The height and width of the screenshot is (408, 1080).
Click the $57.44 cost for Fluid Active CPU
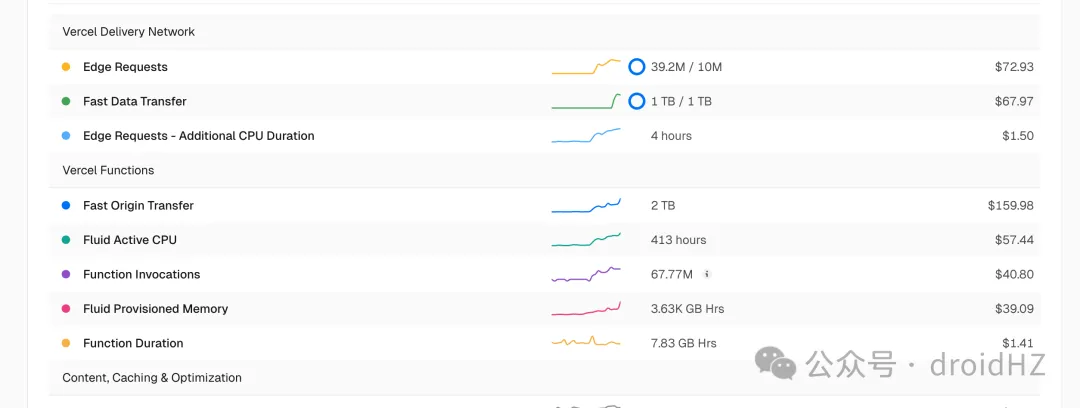point(1014,240)
